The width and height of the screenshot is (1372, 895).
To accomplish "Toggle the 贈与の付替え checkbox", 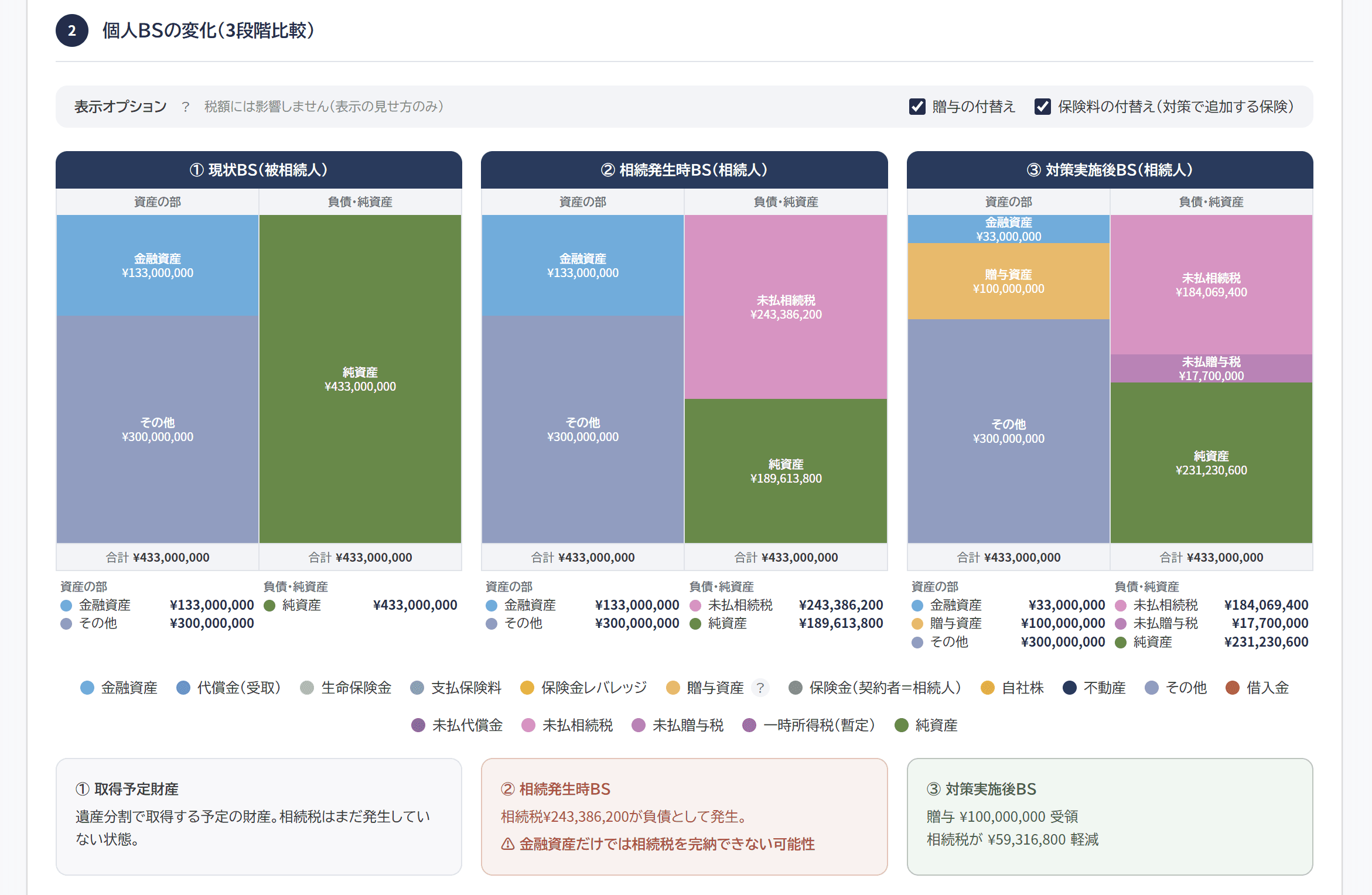I will [x=917, y=107].
